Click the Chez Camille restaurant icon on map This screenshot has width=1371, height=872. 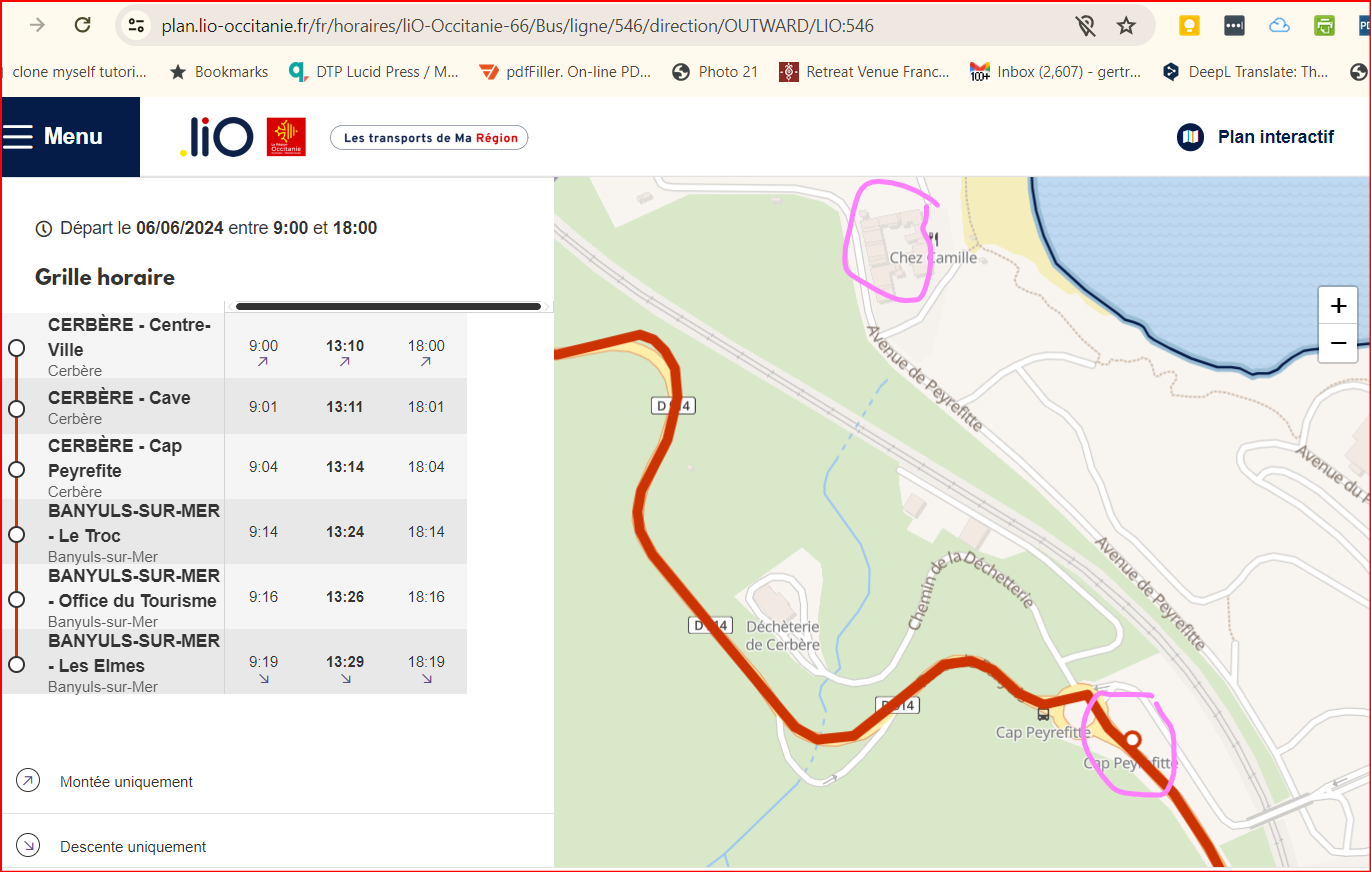point(933,238)
